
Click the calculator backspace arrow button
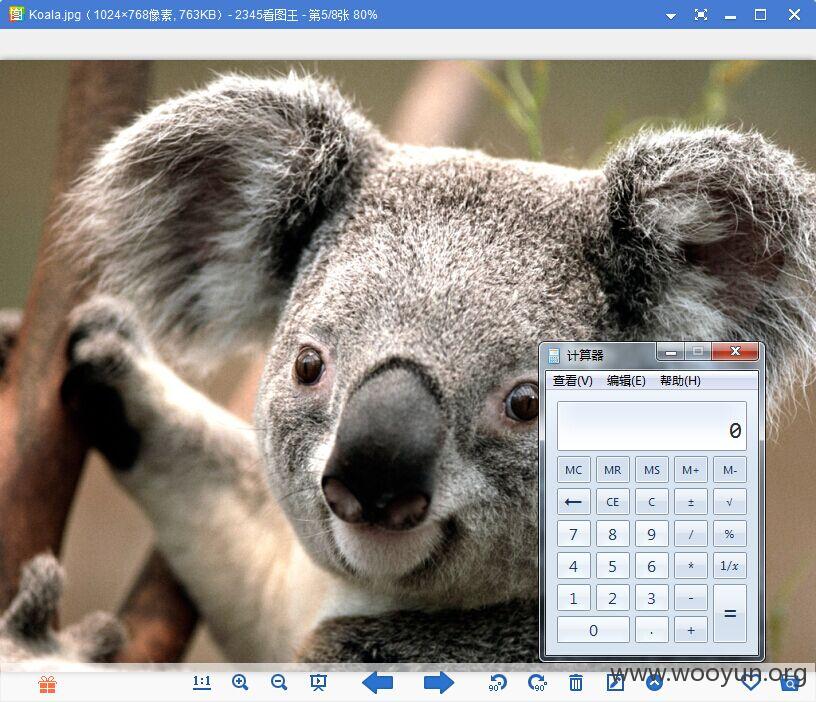pyautogui.click(x=573, y=502)
